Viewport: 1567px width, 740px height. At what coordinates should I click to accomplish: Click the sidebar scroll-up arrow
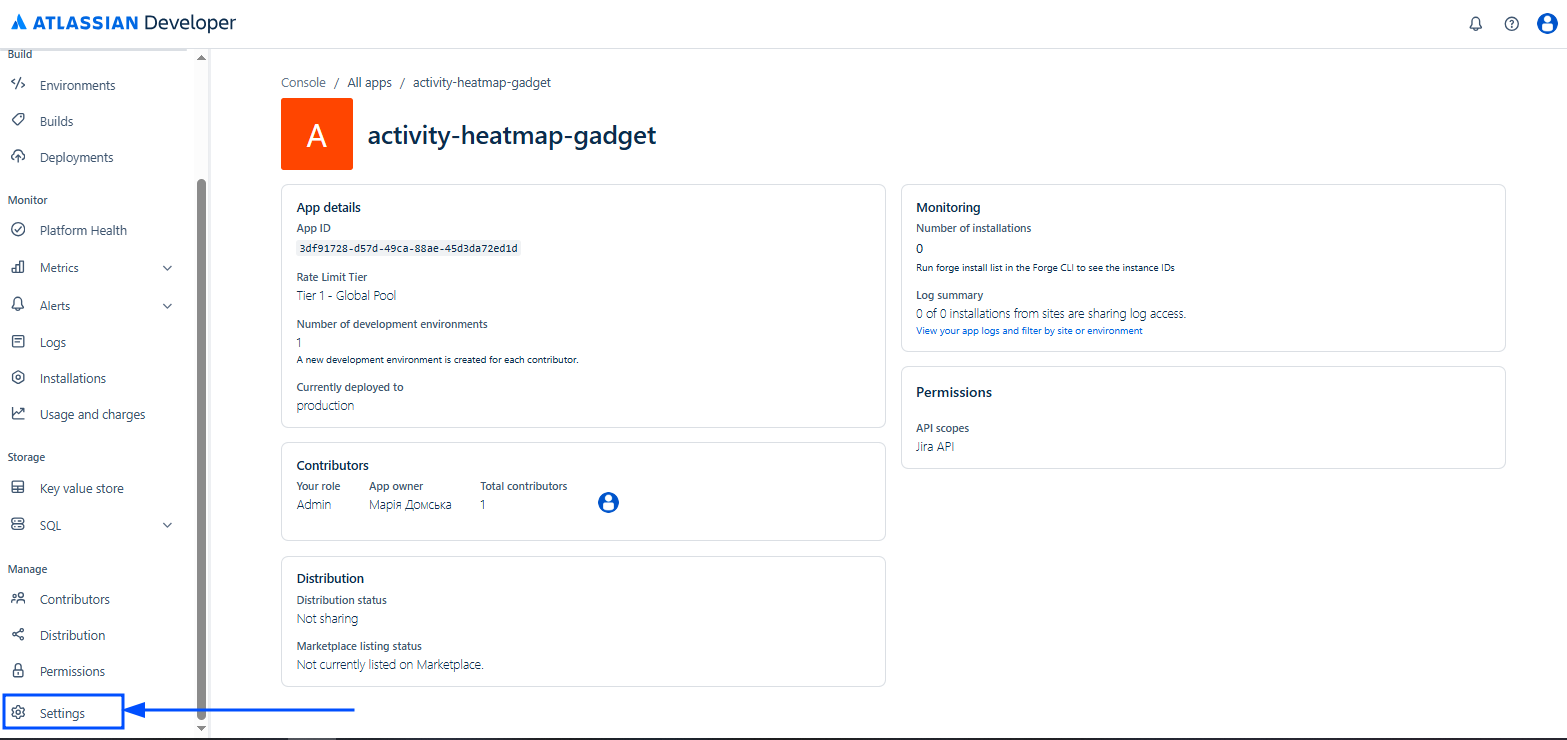[201, 57]
